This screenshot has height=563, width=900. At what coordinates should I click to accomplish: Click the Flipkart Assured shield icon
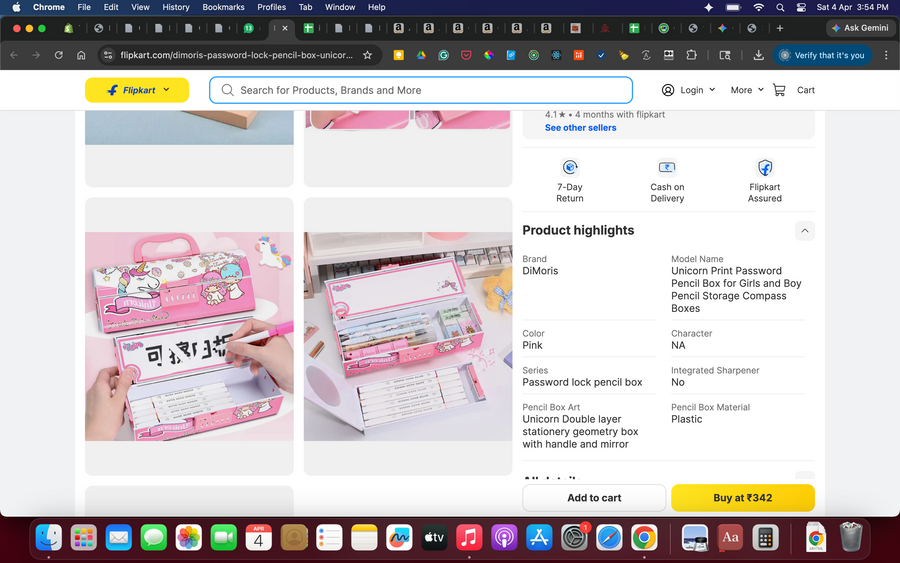pyautogui.click(x=765, y=168)
